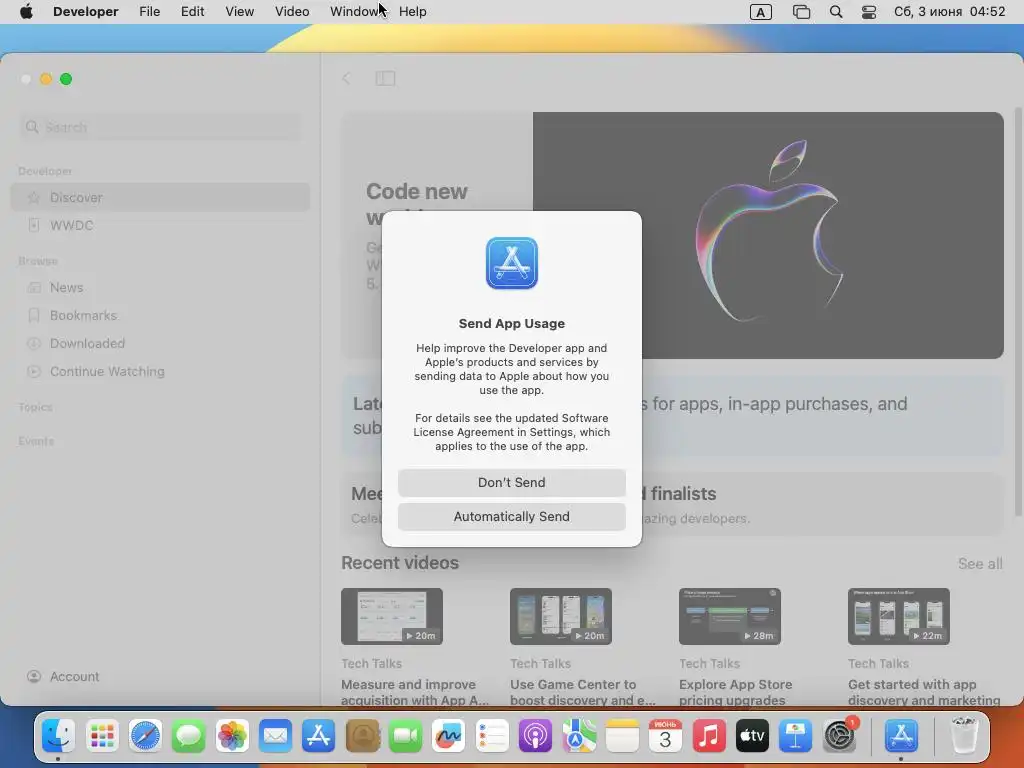Click See all for Recent videos
Image resolution: width=1024 pixels, height=768 pixels.
[980, 564]
